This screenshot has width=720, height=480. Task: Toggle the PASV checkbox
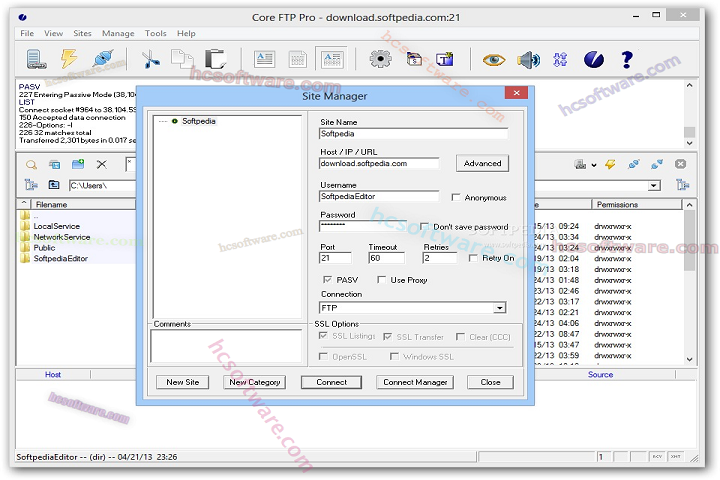(327, 280)
